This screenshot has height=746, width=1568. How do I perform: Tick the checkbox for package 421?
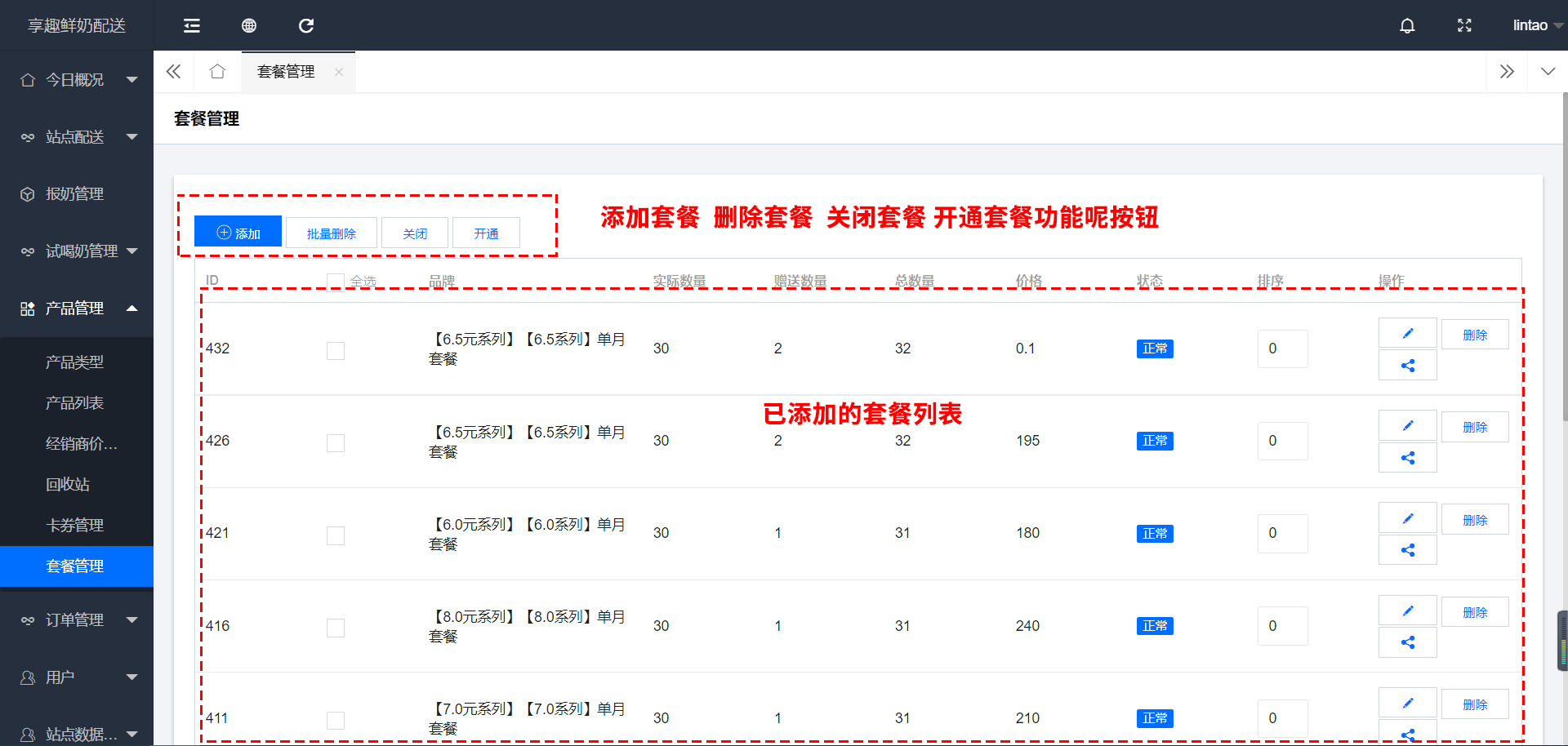[x=335, y=535]
